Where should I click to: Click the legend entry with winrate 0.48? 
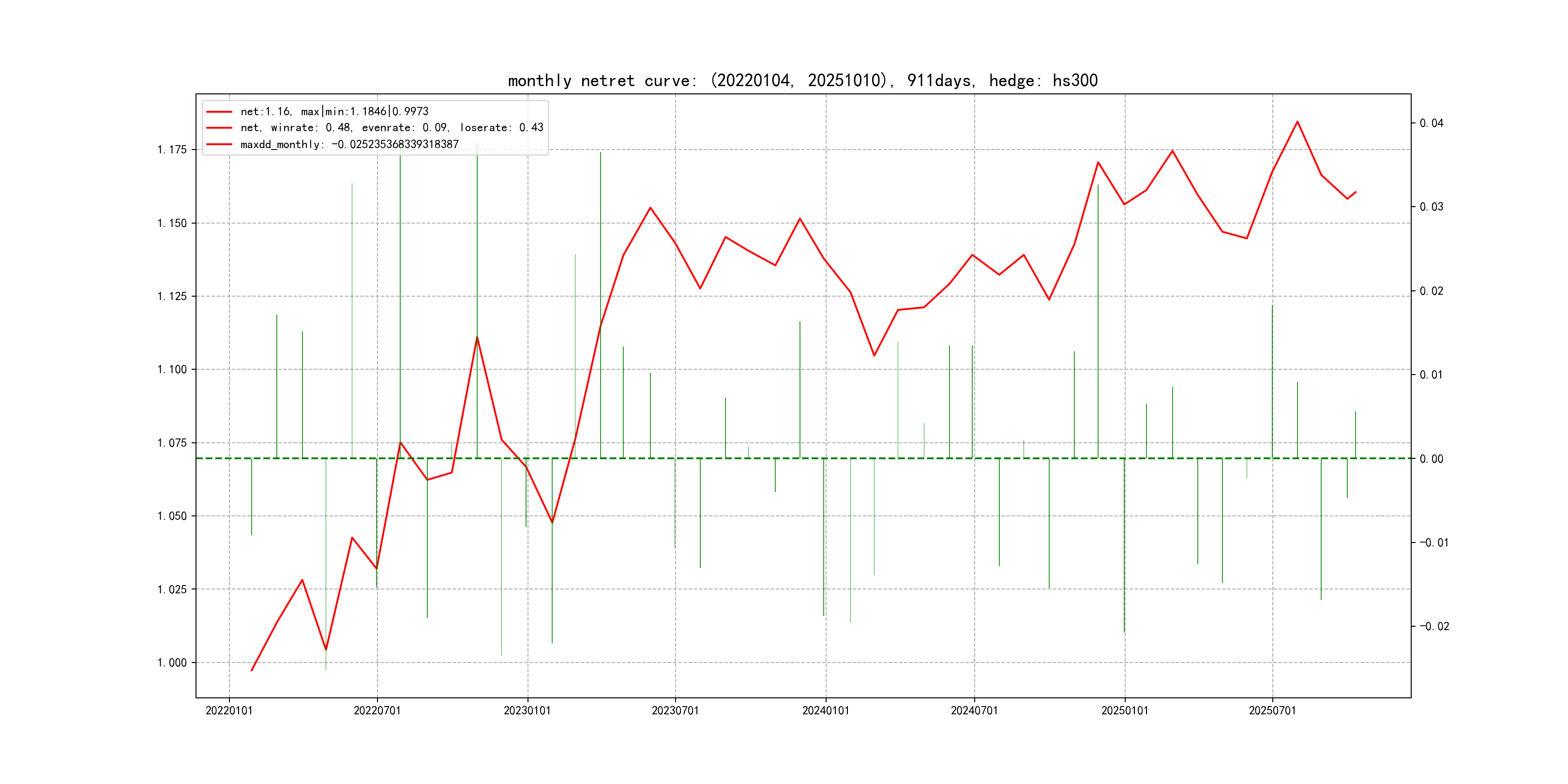[x=392, y=128]
